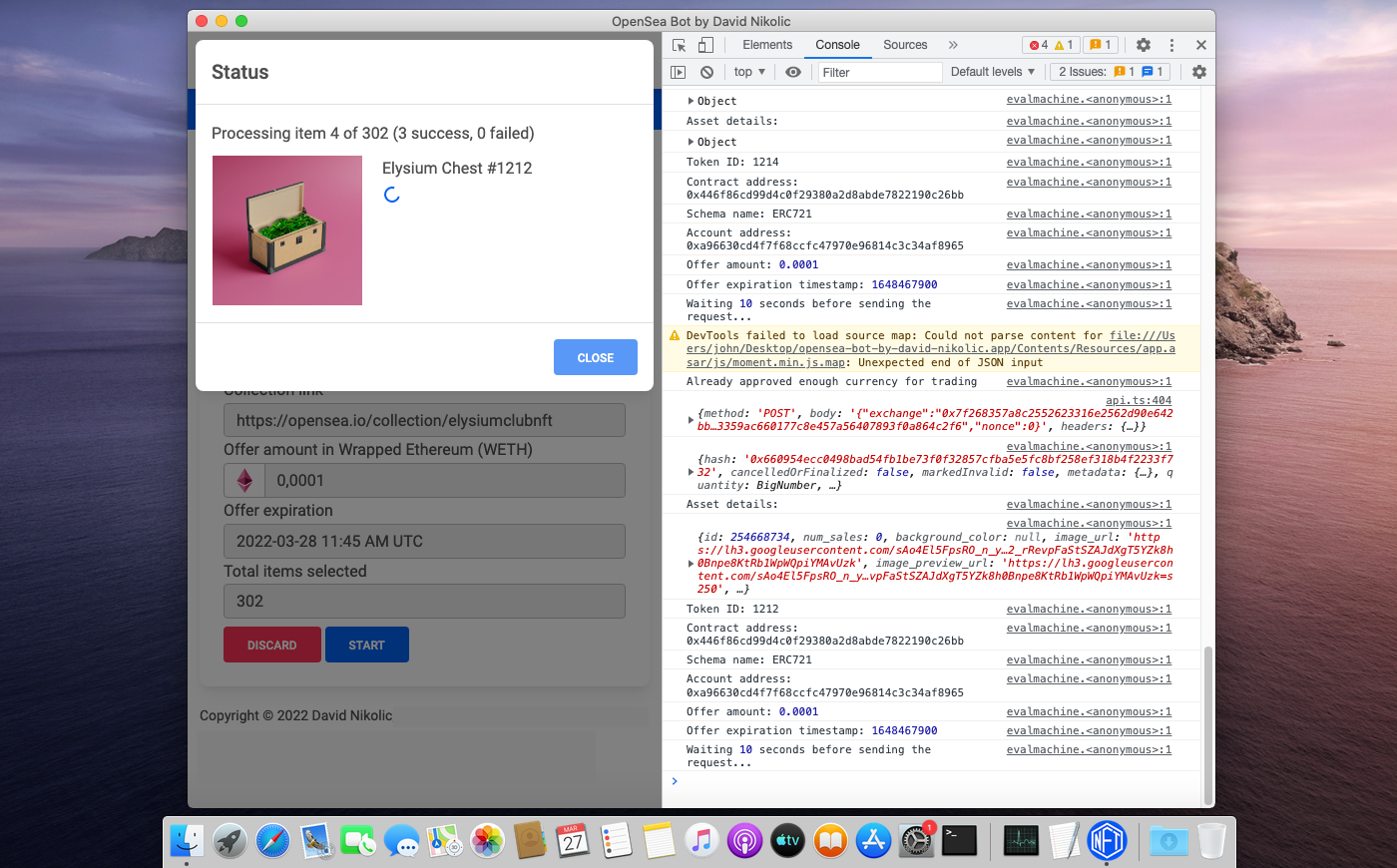
Task: Click the Token ID: 1214 console line
Action: [x=732, y=162]
